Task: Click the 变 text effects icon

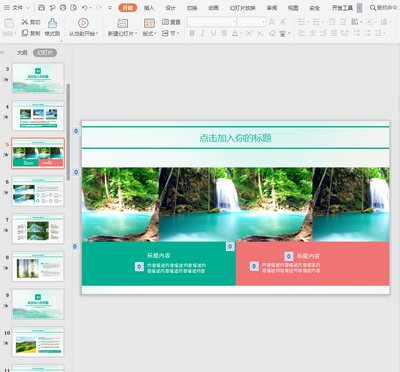Action: 283,33
